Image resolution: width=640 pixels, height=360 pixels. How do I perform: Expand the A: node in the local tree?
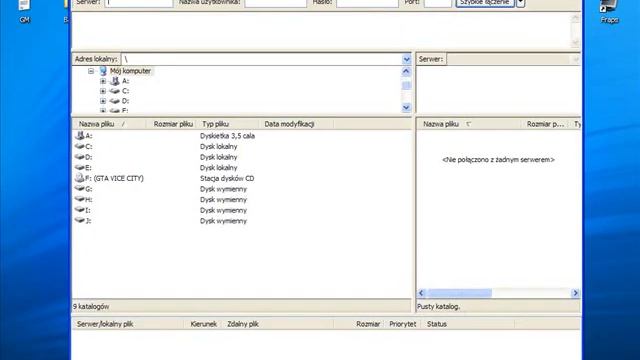103,81
